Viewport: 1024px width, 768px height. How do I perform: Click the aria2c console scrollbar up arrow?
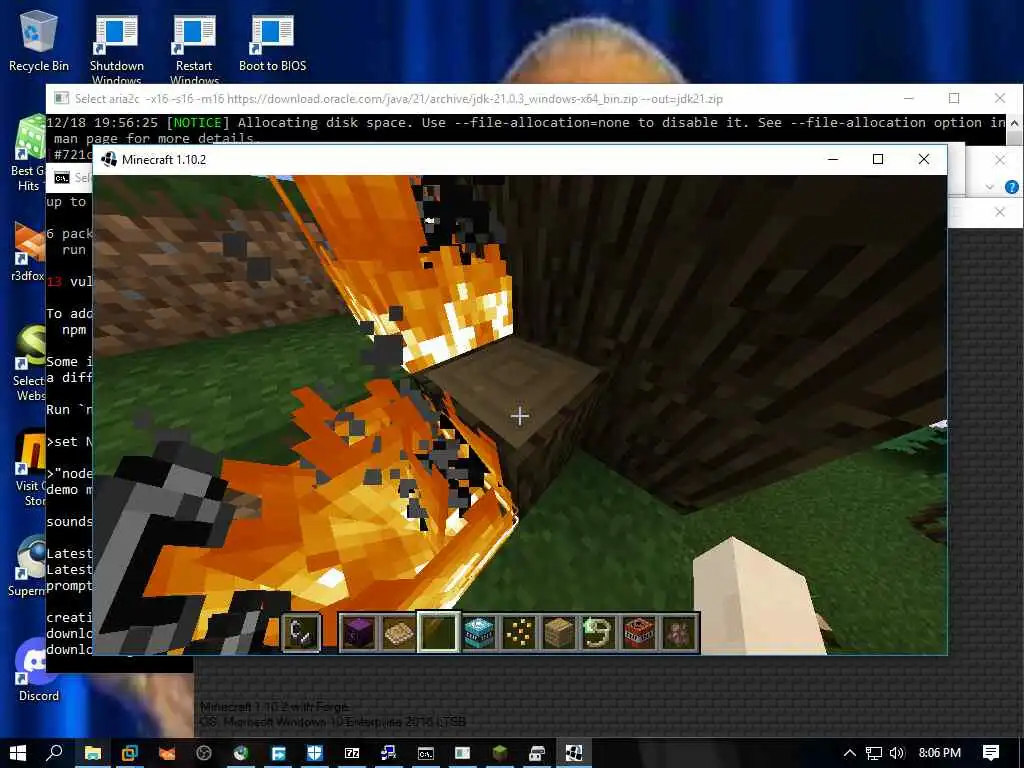click(x=1014, y=123)
